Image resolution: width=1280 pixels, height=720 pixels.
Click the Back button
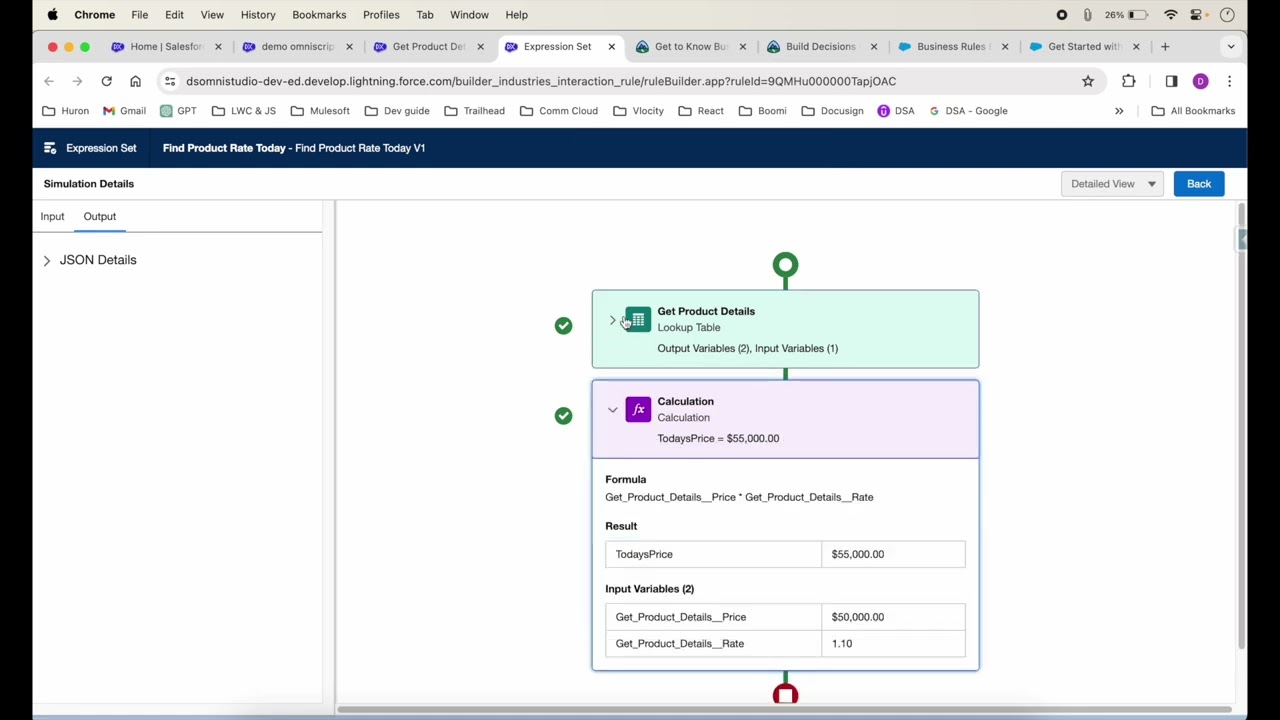[1198, 184]
